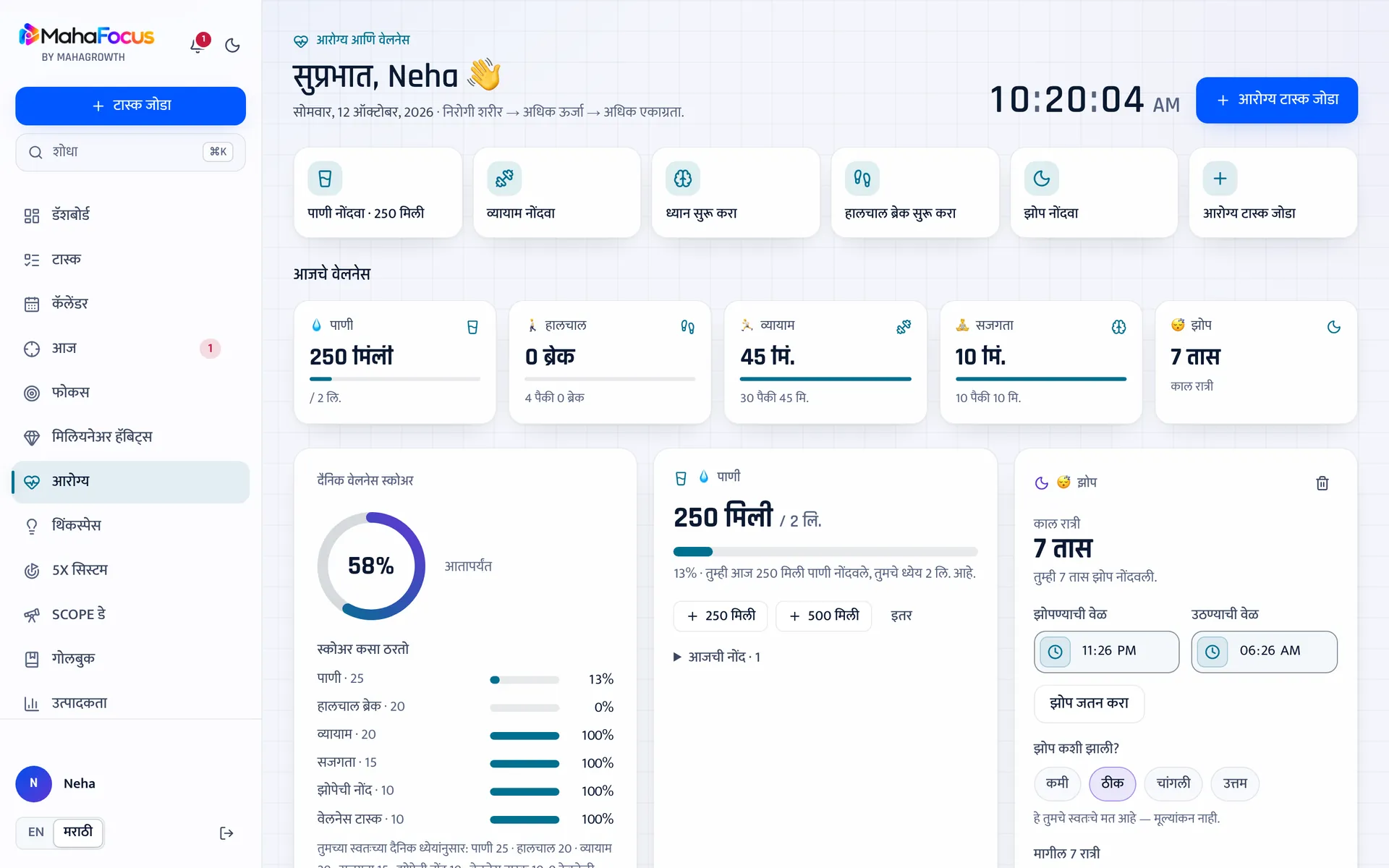Click the 58% wellness score ring
Image resolution: width=1389 pixels, height=868 pixels.
pos(371,566)
